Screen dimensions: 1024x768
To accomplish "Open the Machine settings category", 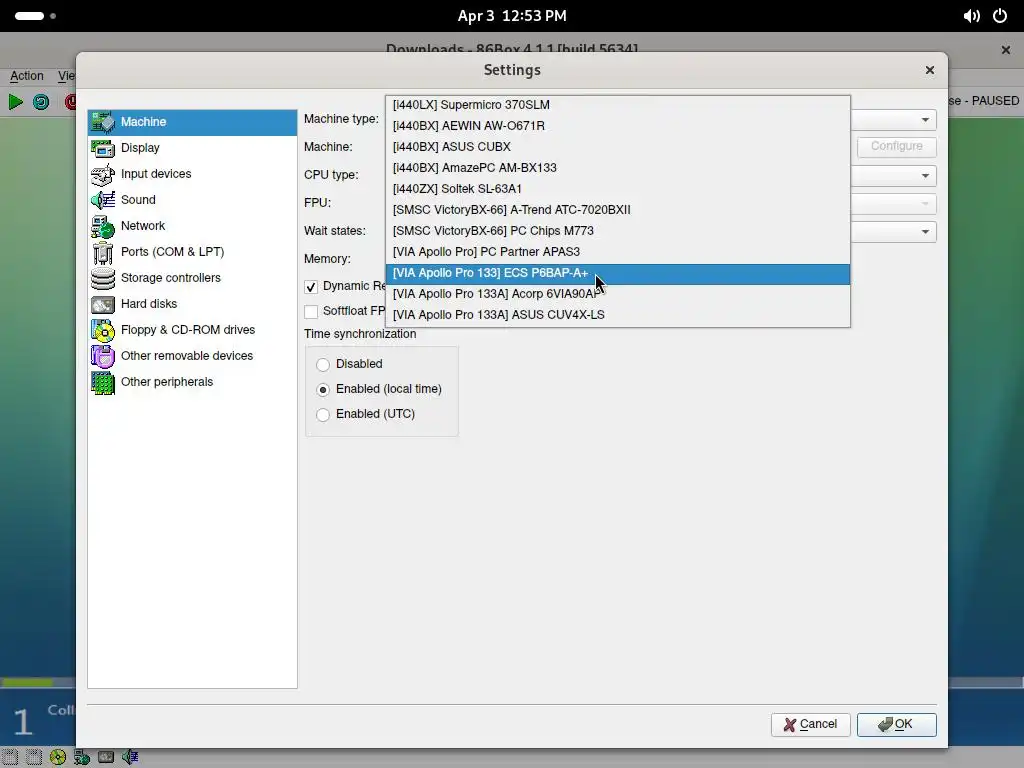I will (192, 122).
